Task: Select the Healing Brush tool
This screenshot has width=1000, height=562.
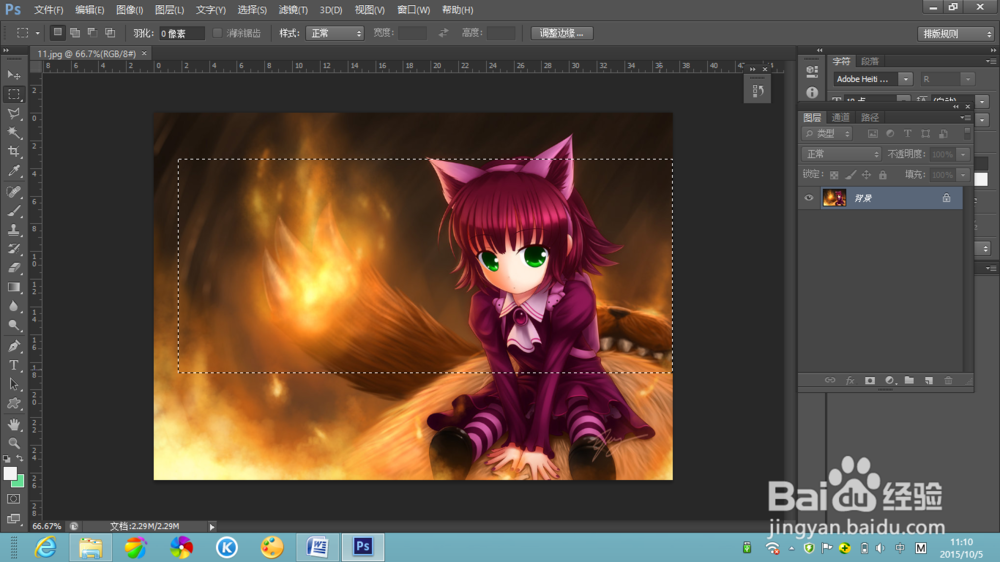Action: point(13,191)
